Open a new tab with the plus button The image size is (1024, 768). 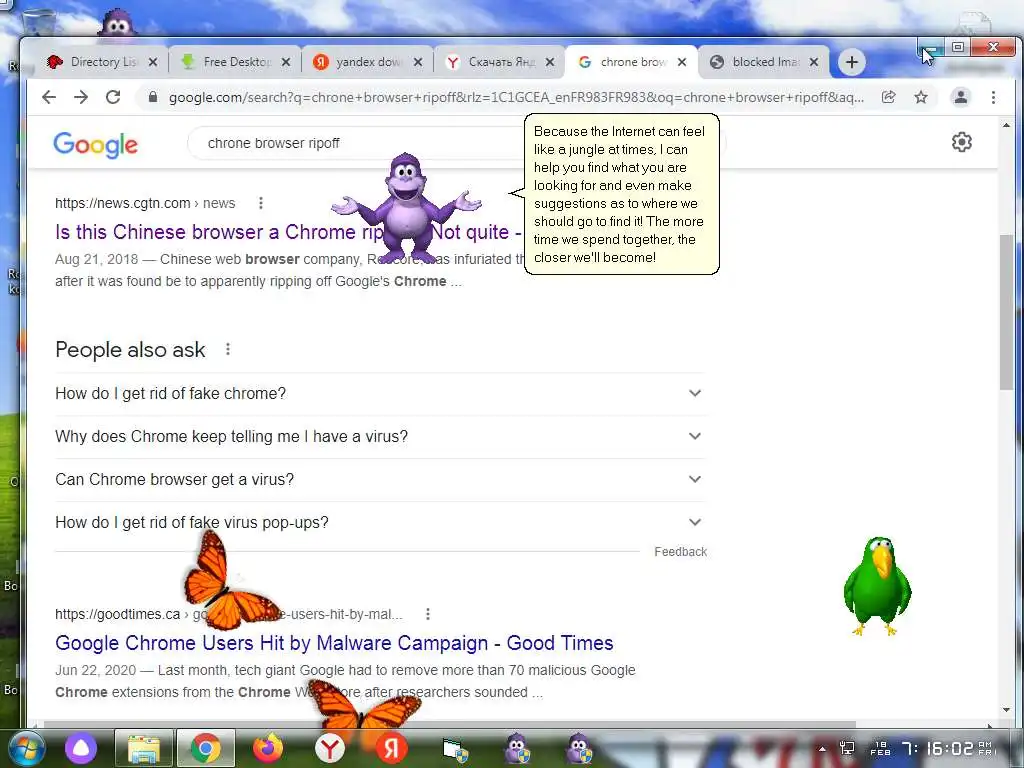point(852,62)
